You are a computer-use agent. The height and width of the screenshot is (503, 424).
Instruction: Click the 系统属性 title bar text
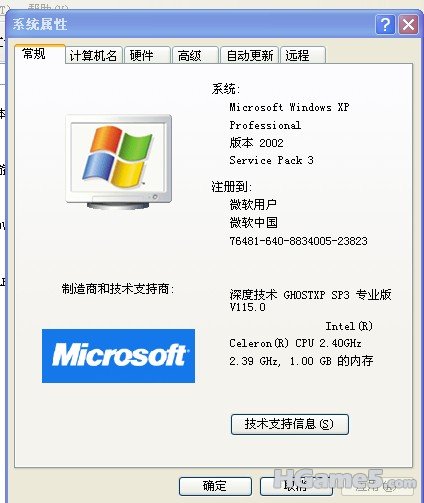pyautogui.click(x=40, y=24)
